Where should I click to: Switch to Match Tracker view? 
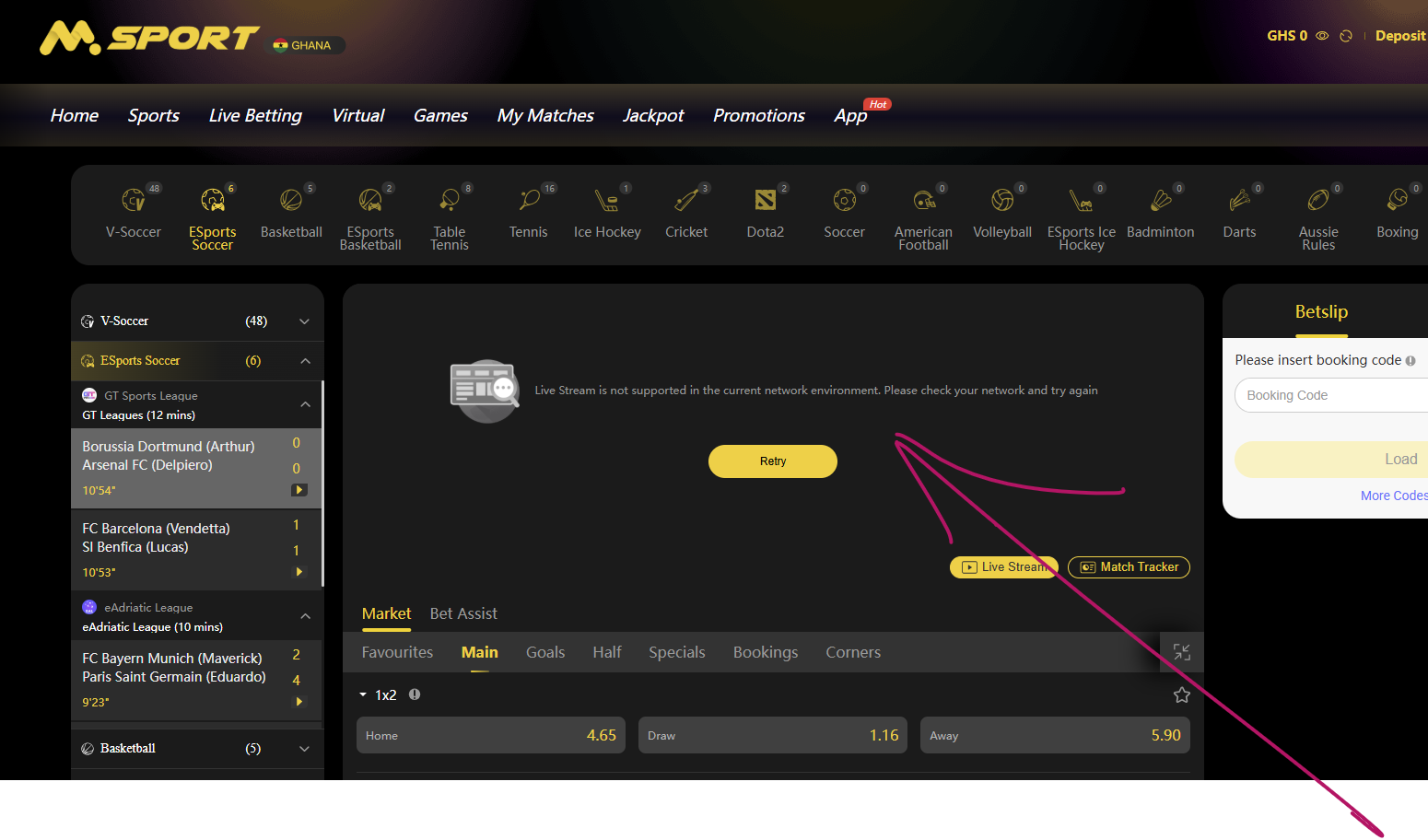(x=1129, y=567)
